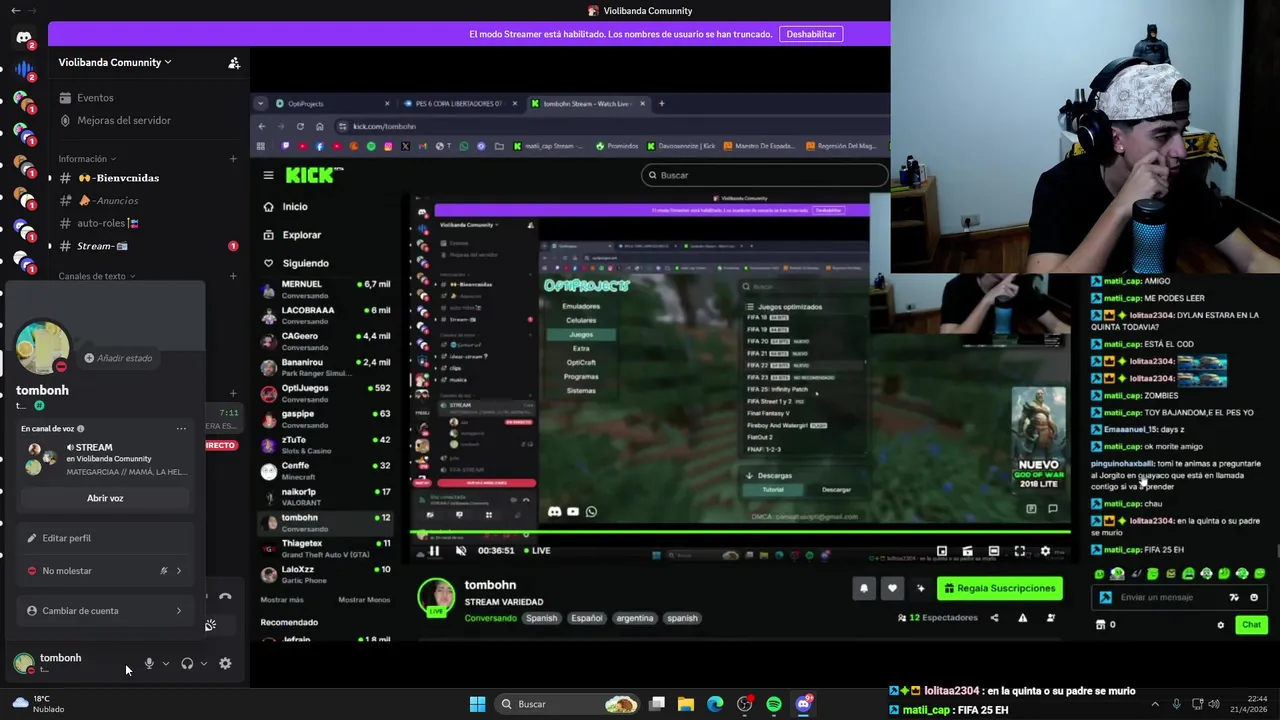
Task: Open the server invite icon beside Violibanda Comunnity
Action: (x=234, y=63)
